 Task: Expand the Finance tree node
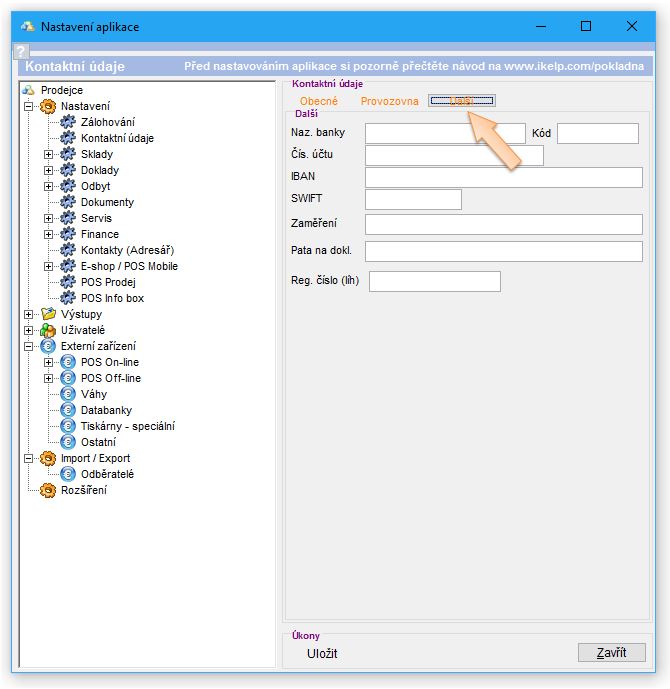[x=48, y=234]
